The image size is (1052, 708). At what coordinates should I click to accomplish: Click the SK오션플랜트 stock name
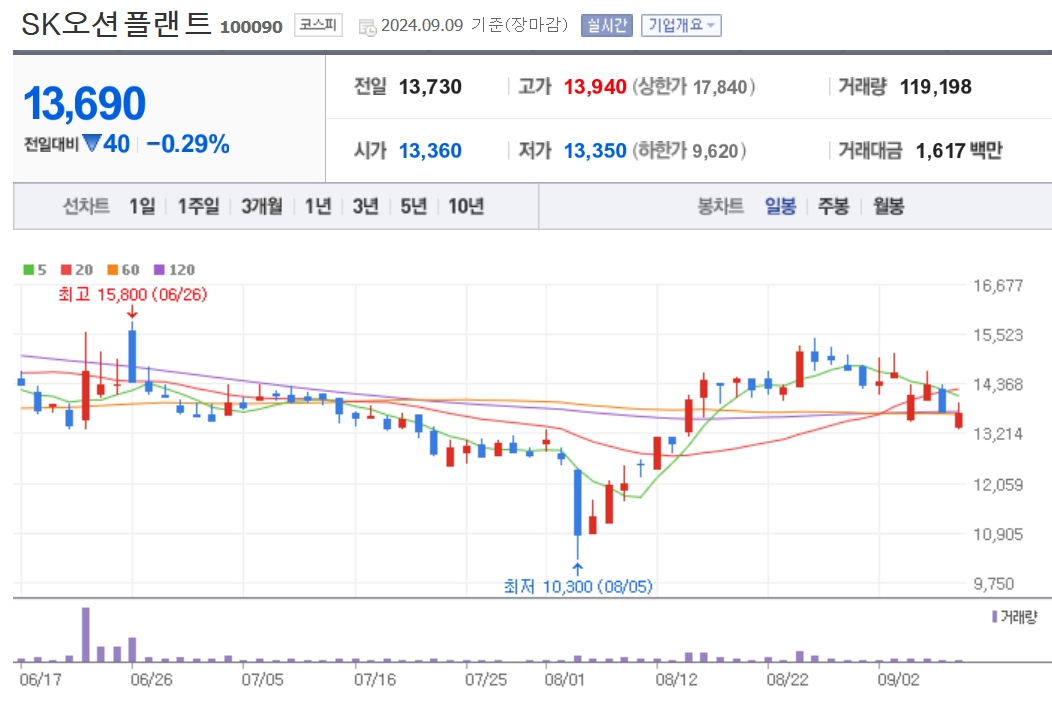117,24
